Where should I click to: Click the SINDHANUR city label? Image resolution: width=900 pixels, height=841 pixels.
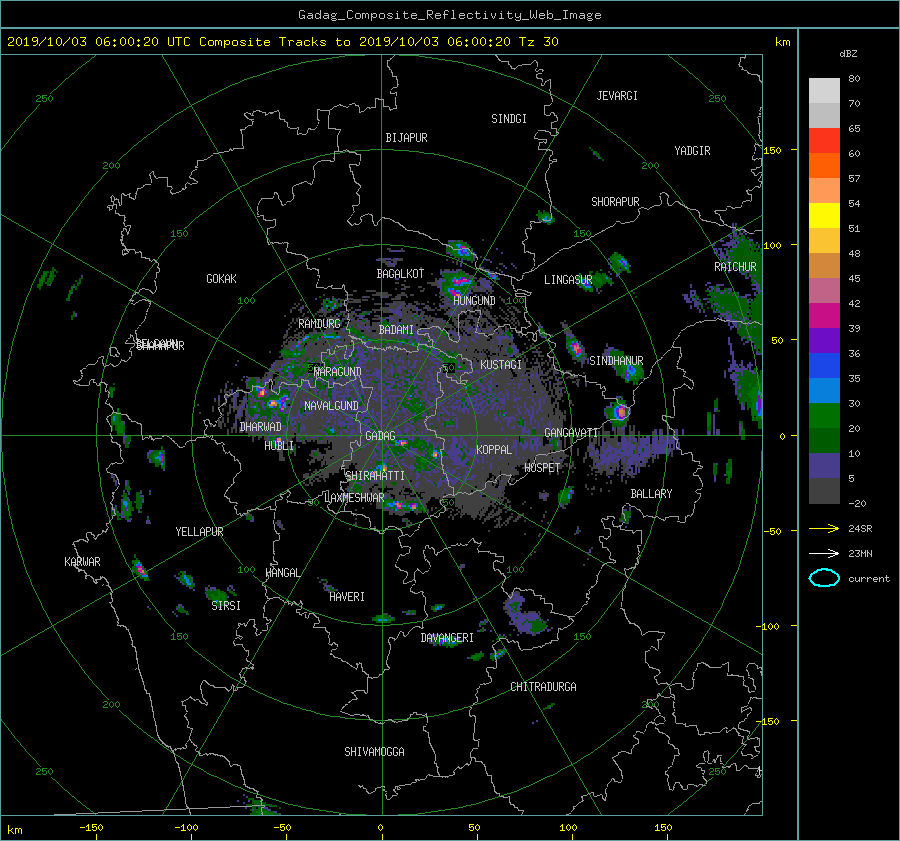616,361
